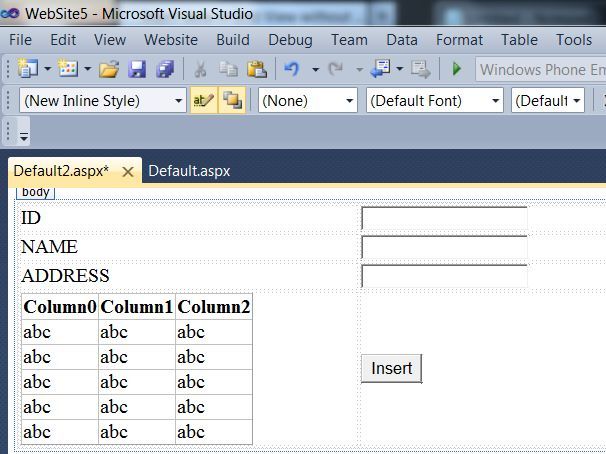
Task: Click the Open File folder icon
Action: tap(109, 70)
